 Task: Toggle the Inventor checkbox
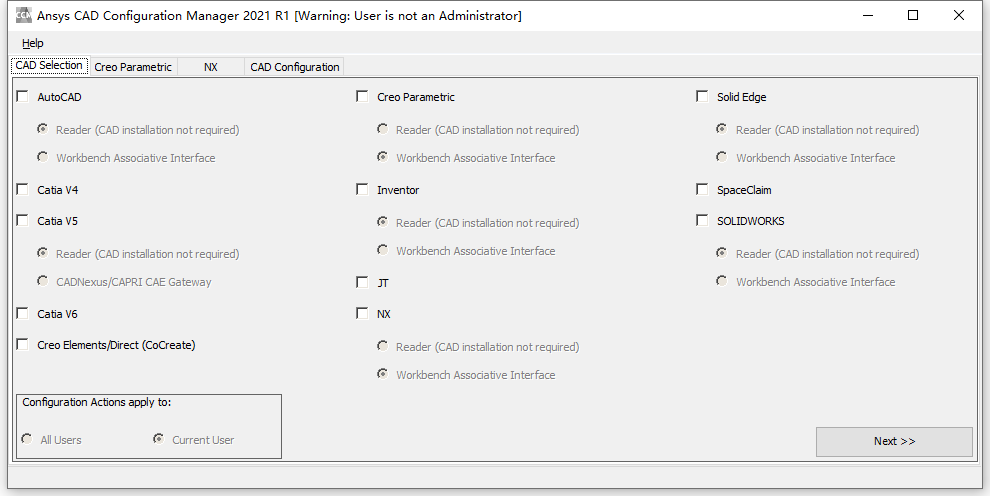point(362,190)
